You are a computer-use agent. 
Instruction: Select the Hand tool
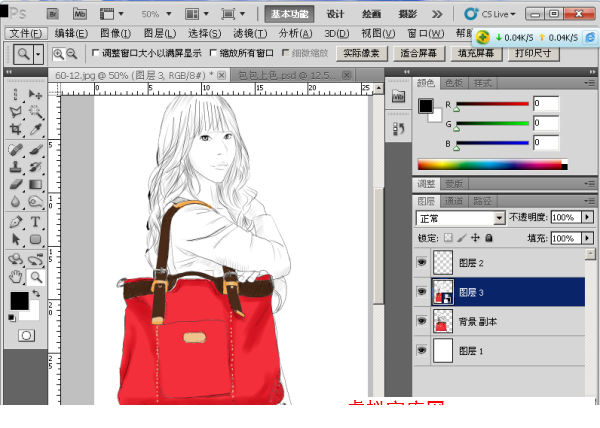(15, 277)
